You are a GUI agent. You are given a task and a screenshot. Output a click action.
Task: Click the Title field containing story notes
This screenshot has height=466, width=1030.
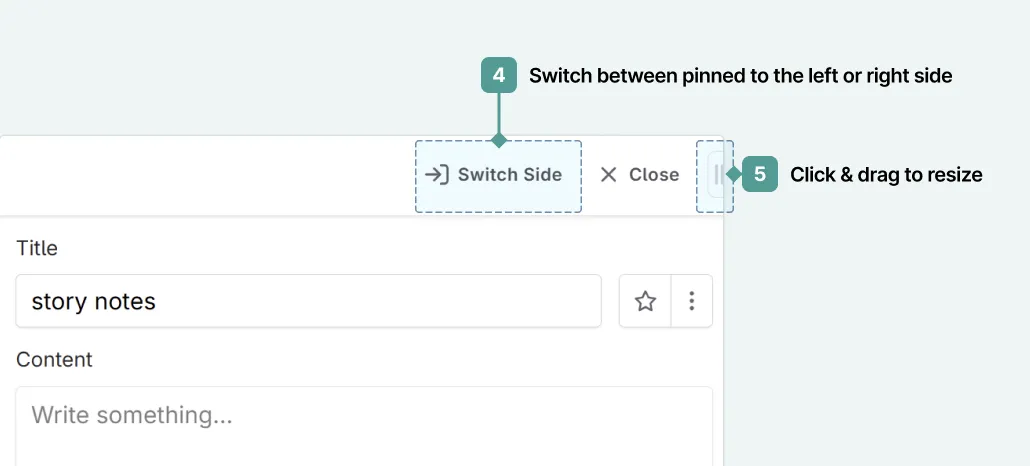click(308, 301)
